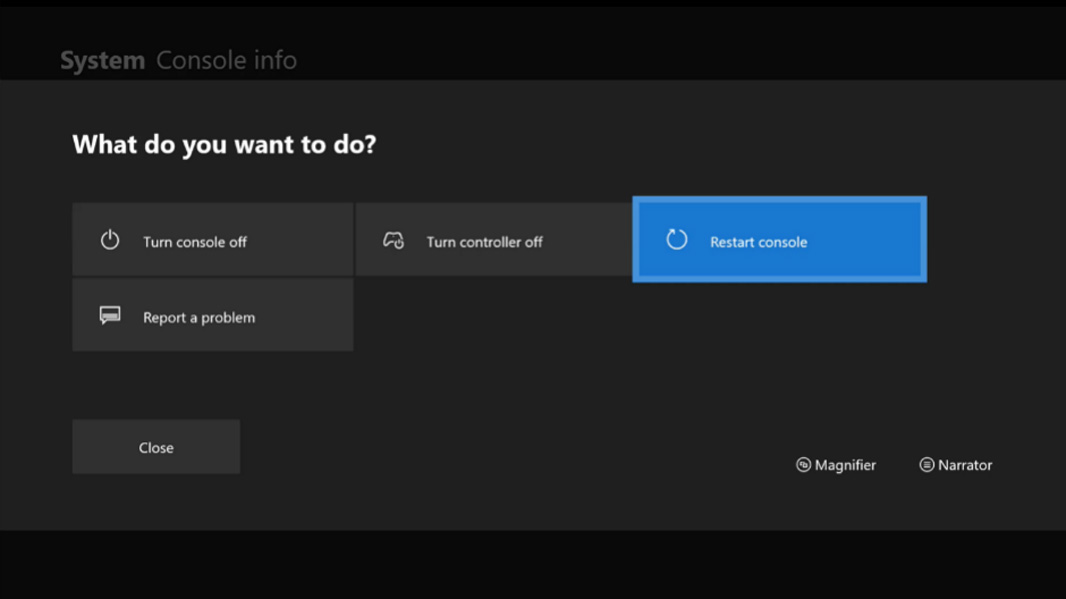Screen dimensions: 1066x599
Task: Click the Magnifier view-button icon
Action: [x=803, y=465]
